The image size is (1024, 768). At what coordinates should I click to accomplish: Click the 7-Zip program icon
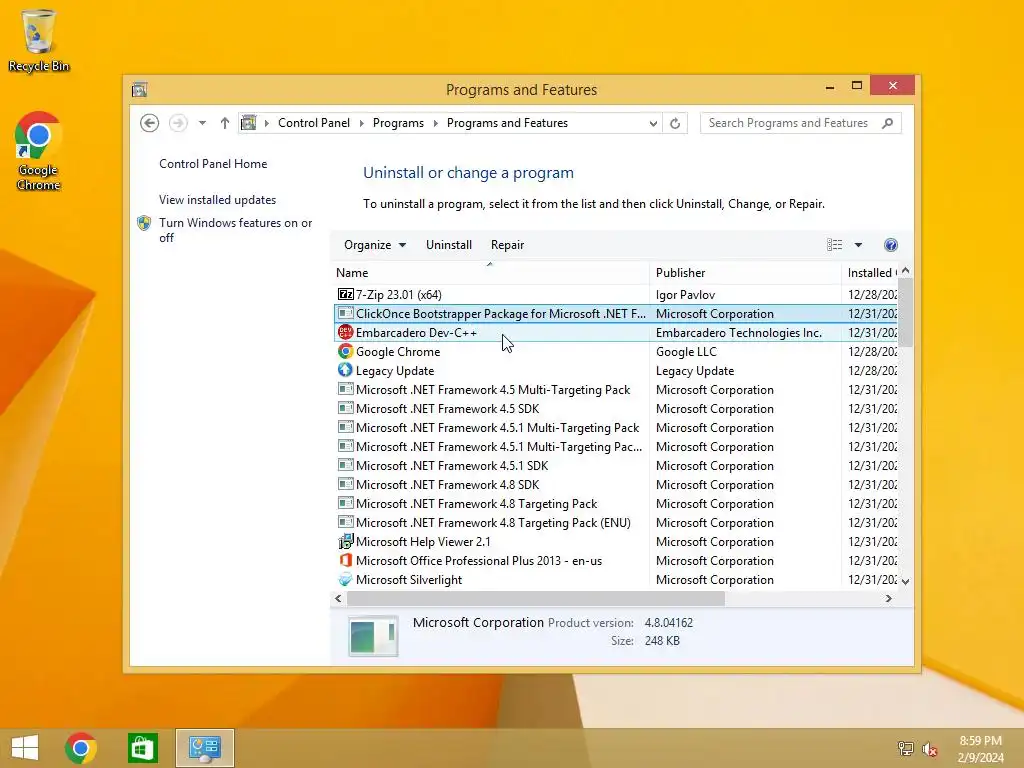(x=345, y=295)
